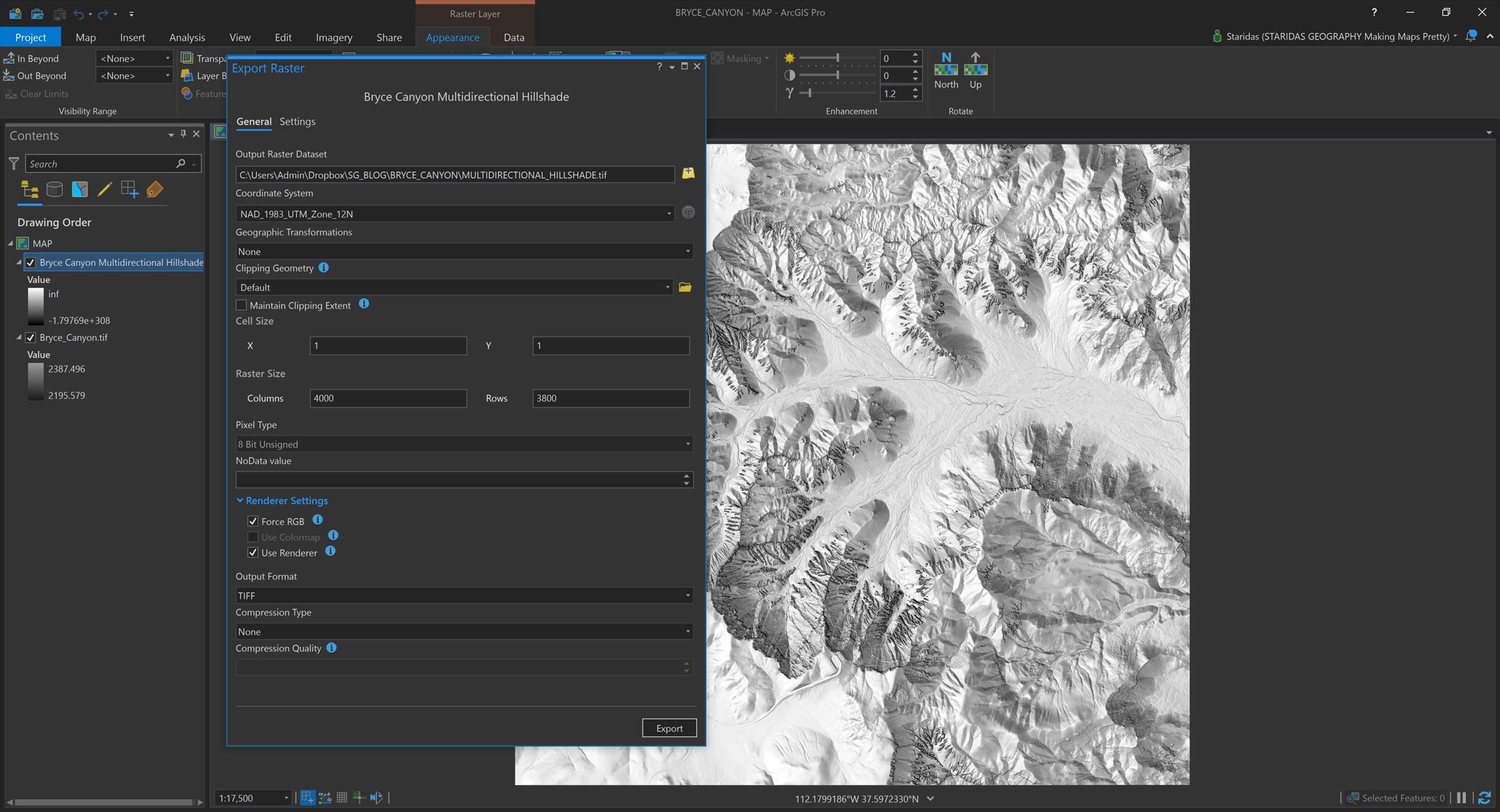Collapse the Renderer Settings section
Screen dimensions: 1500x812
240,500
